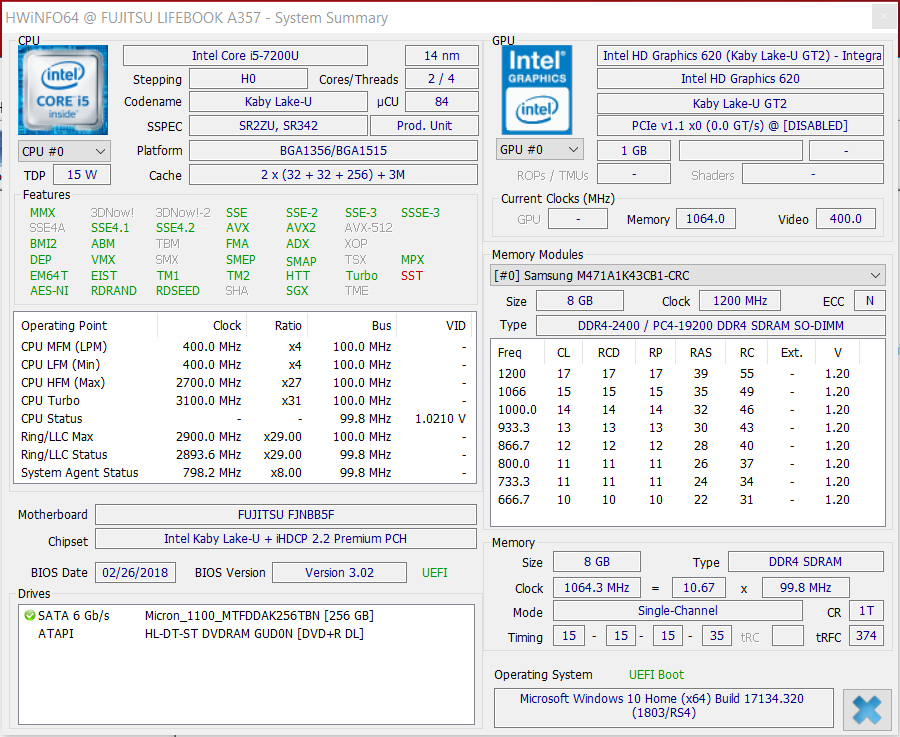
Task: Click the DDR4 SDRAM memory type field
Action: coord(805,562)
